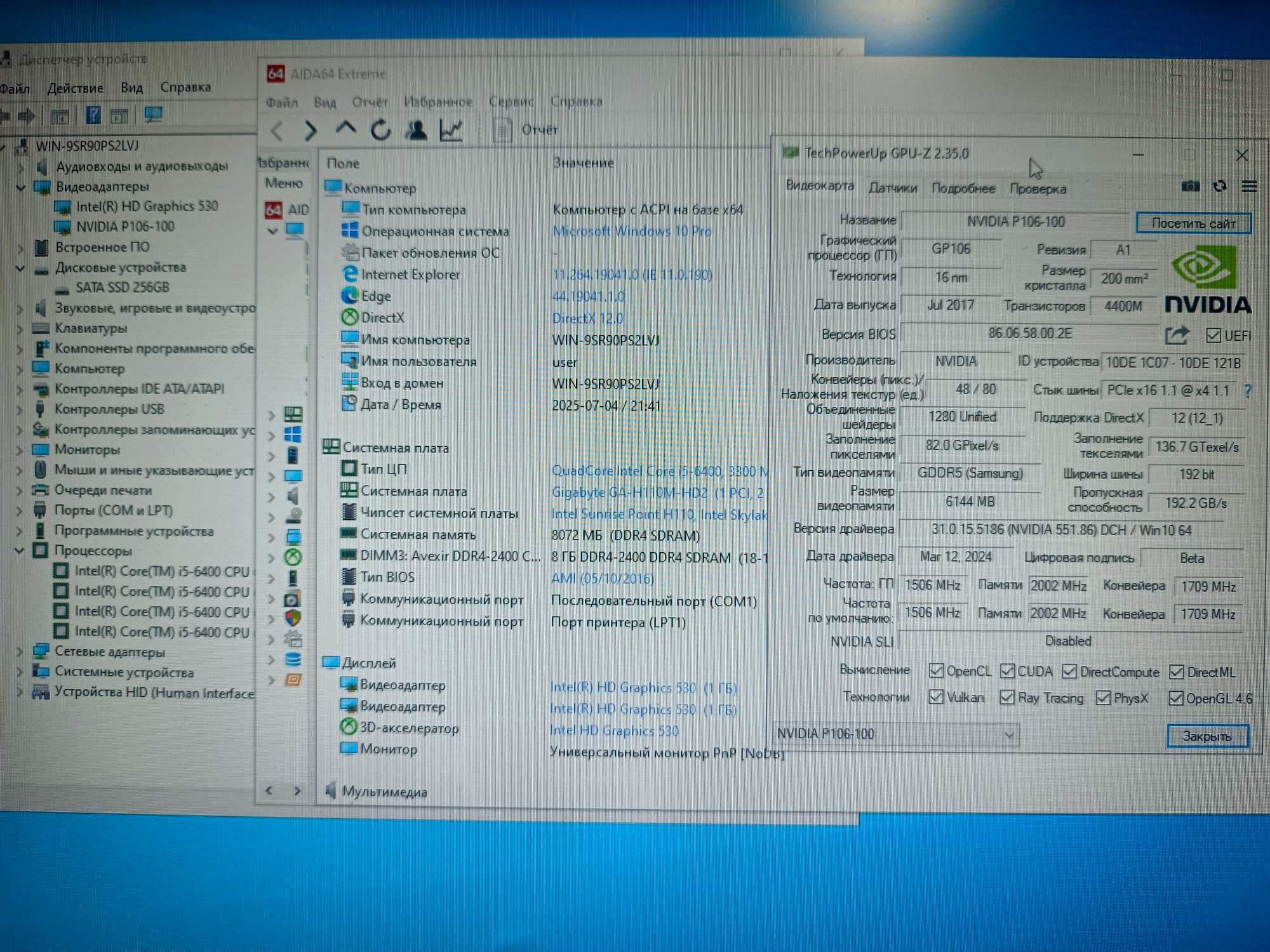Click the Значение column header in AIDA64

tap(583, 163)
